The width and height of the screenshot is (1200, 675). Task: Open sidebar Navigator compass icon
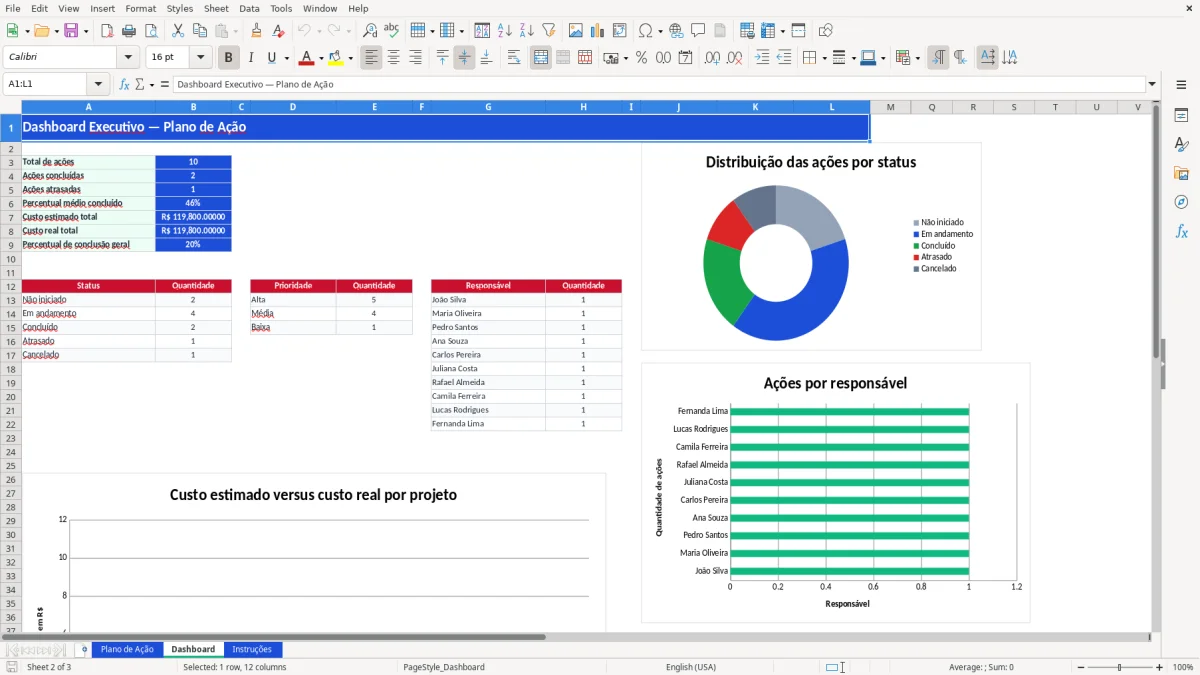click(1181, 203)
